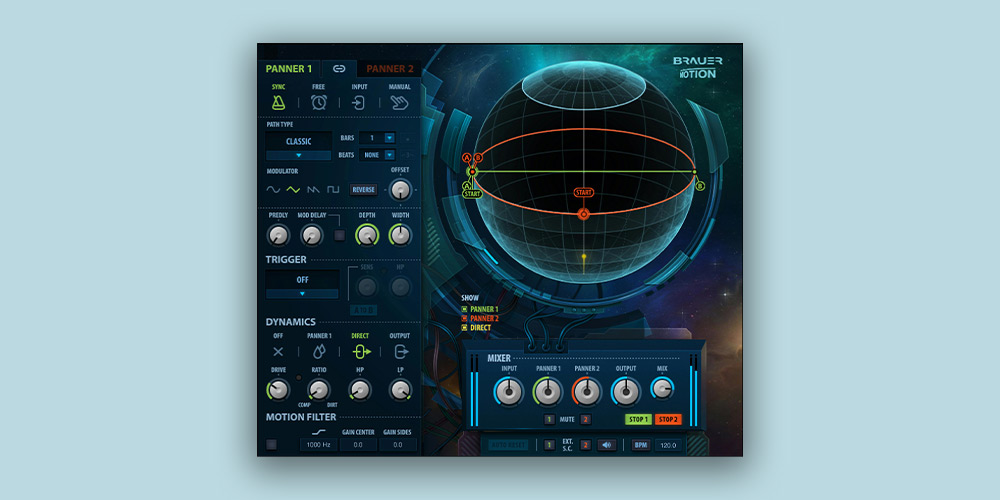This screenshot has width=1000, height=500.
Task: Open the Bars value dropdown
Action: (x=389, y=138)
